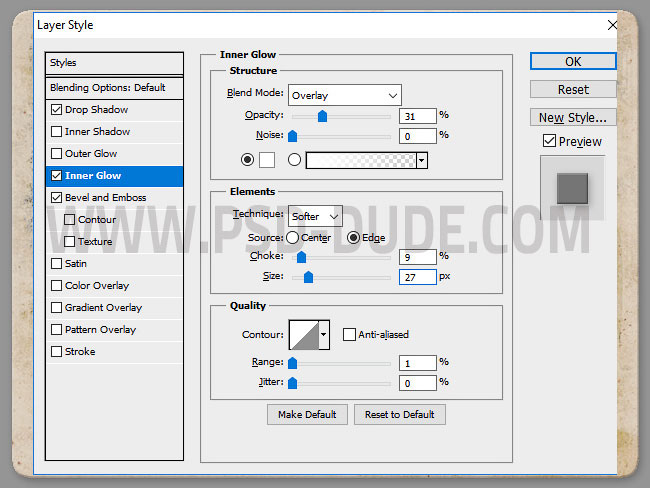Enable the Outer Glow checkbox
The height and width of the screenshot is (488, 650).
tap(56, 153)
